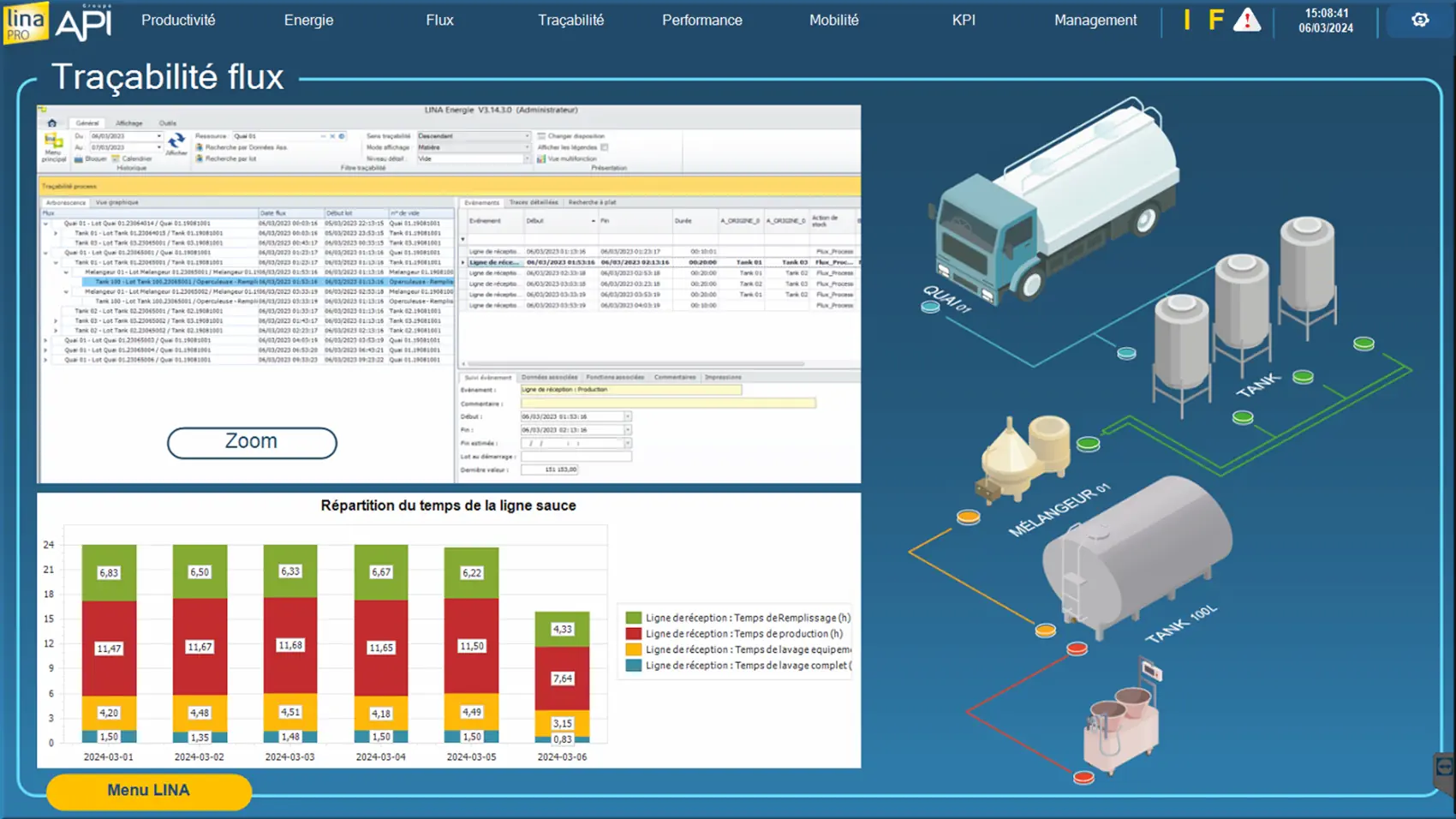Expand the Du start date dropdown
1456x819 pixels.
[x=158, y=136]
